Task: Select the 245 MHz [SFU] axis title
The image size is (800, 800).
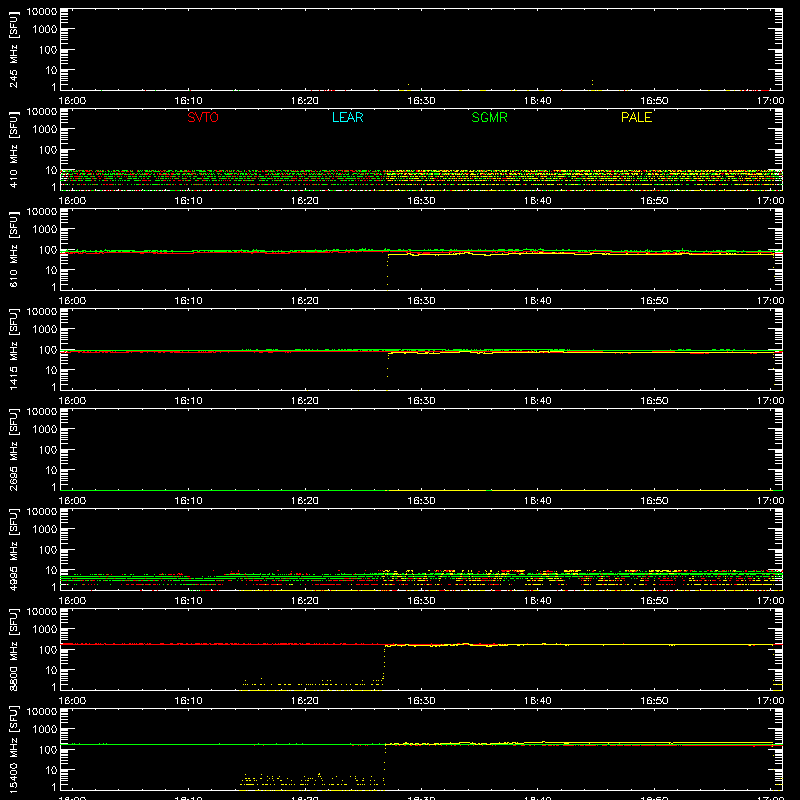Action: click(x=14, y=49)
